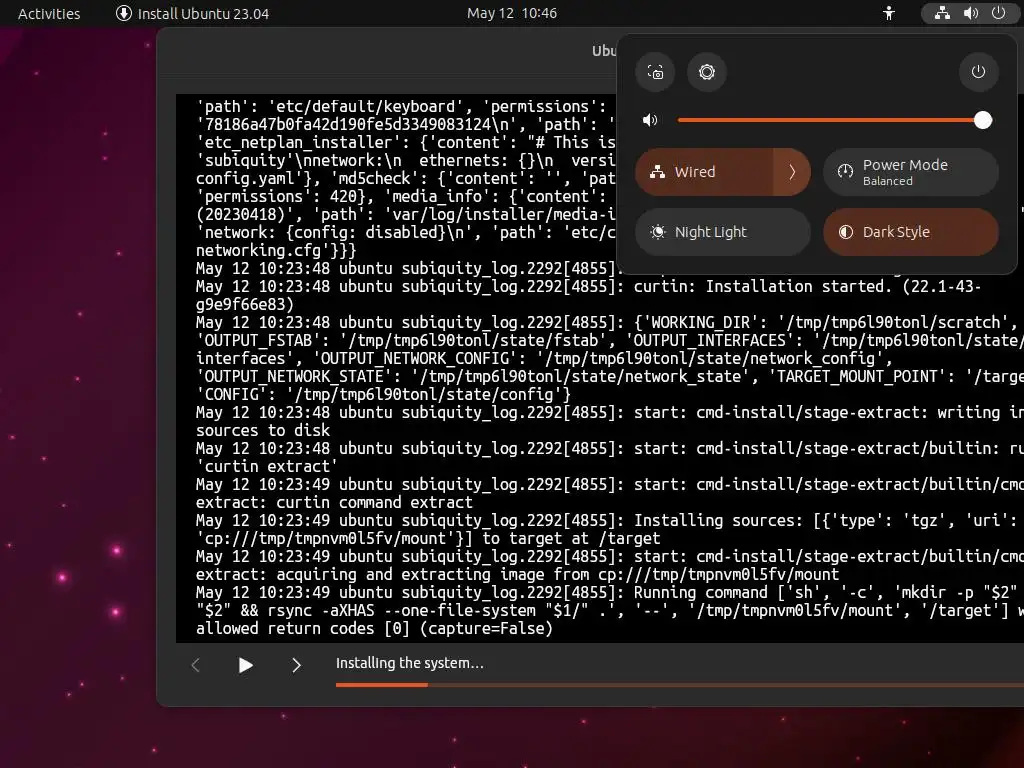Click the network icon in top bar

[x=942, y=13]
